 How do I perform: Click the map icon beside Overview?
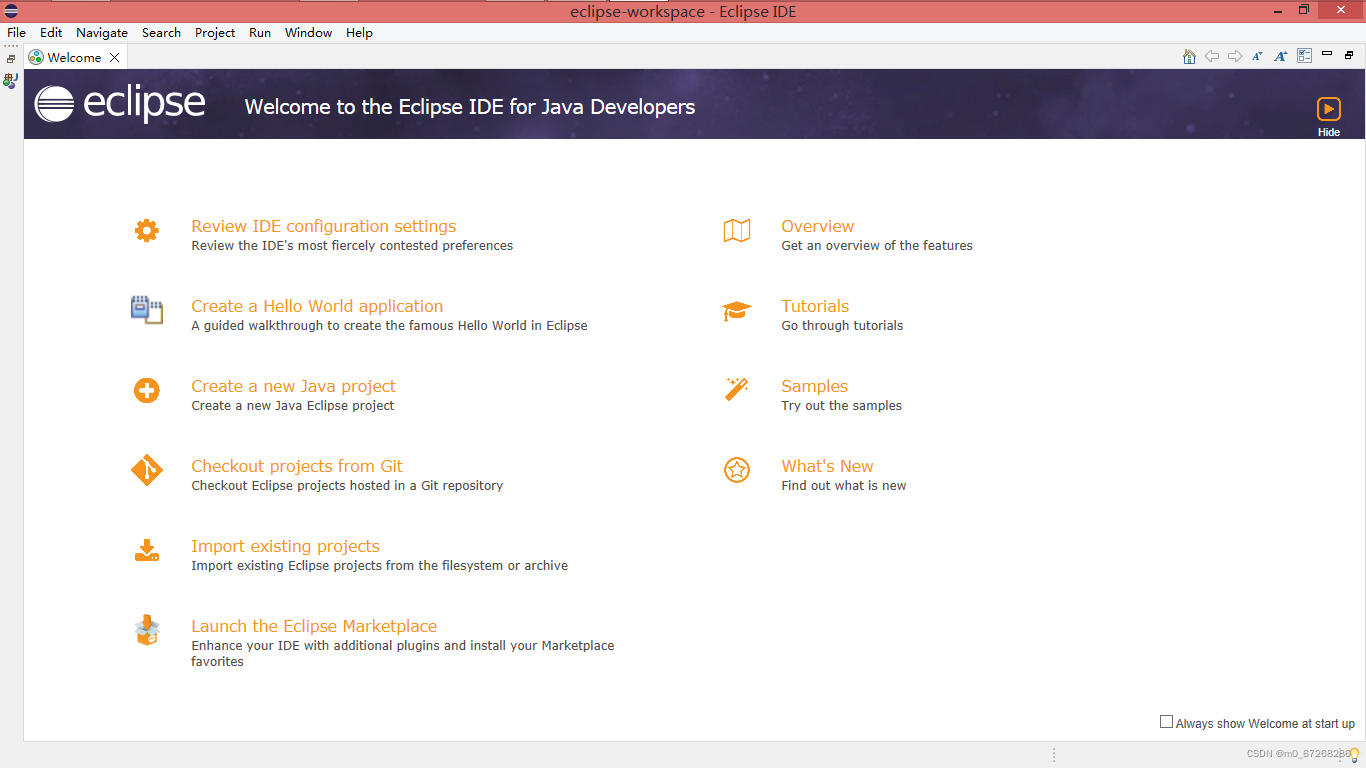point(737,231)
